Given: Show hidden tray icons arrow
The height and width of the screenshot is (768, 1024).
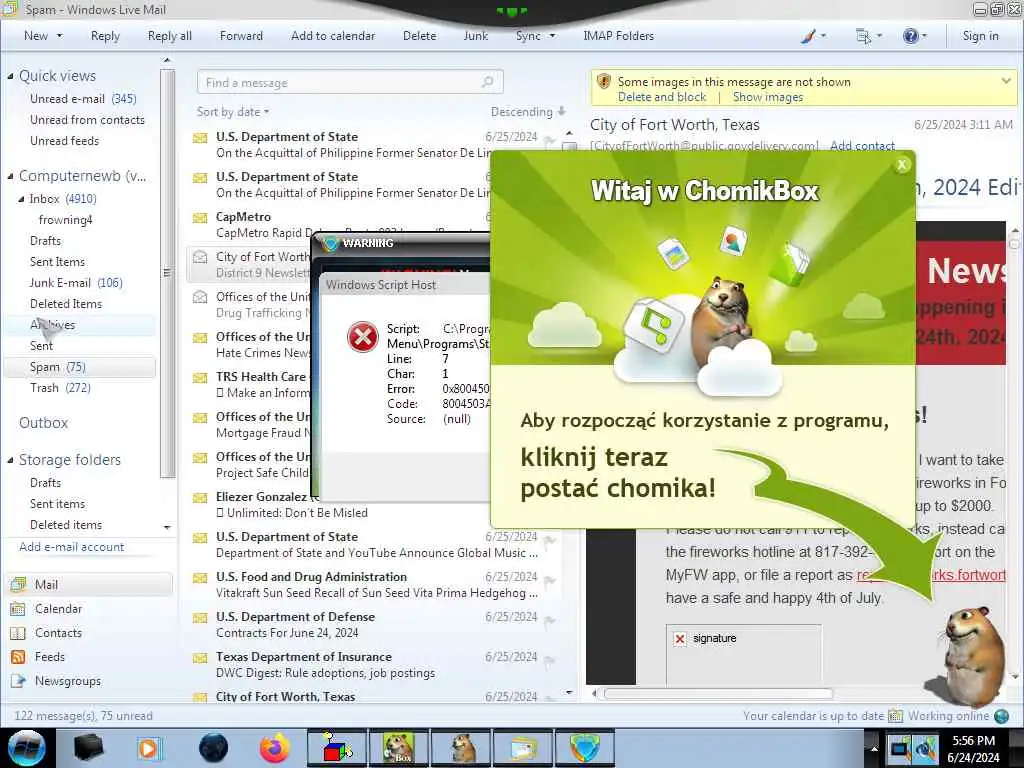Looking at the screenshot, I should point(874,748).
